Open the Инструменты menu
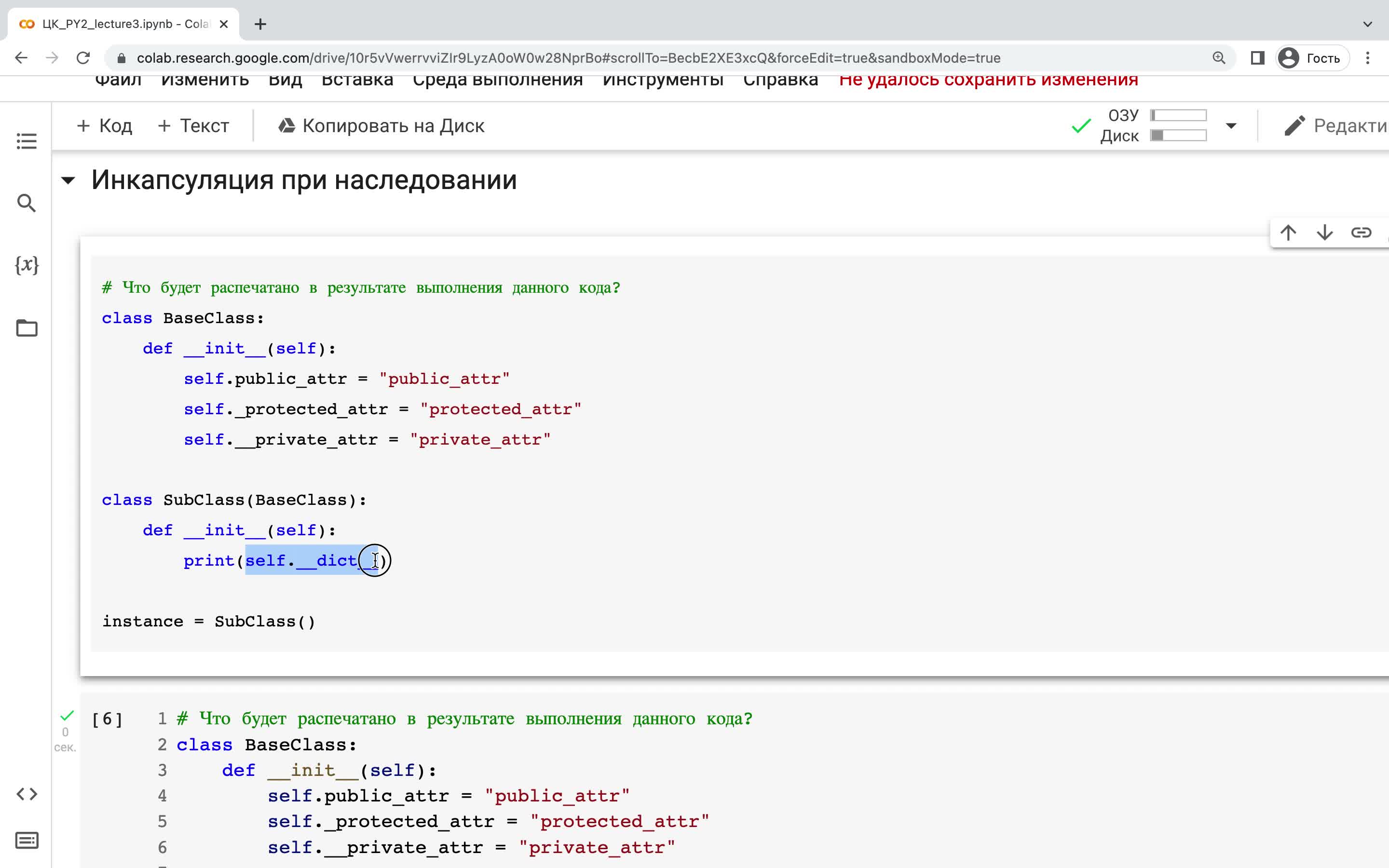This screenshot has height=868, width=1389. click(x=663, y=80)
